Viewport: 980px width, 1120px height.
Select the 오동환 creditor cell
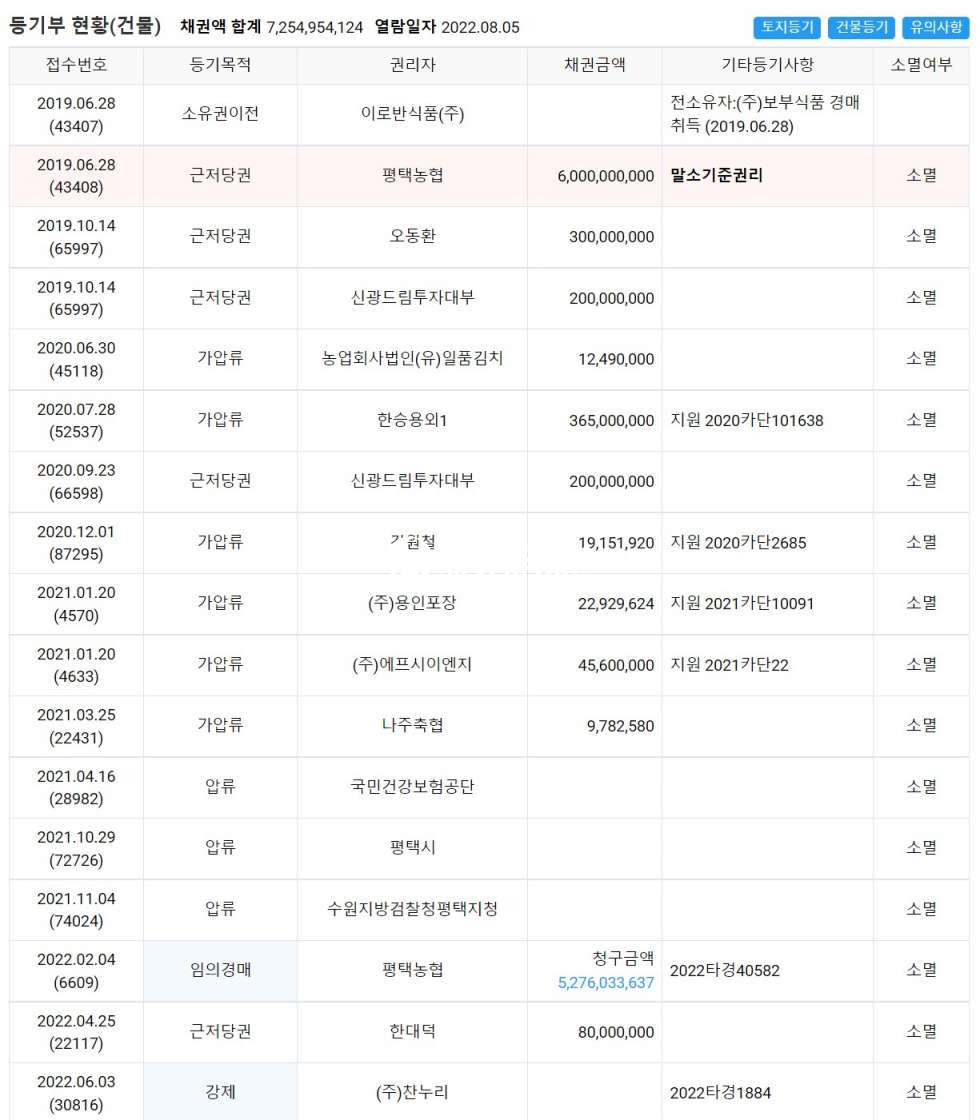[x=412, y=236]
